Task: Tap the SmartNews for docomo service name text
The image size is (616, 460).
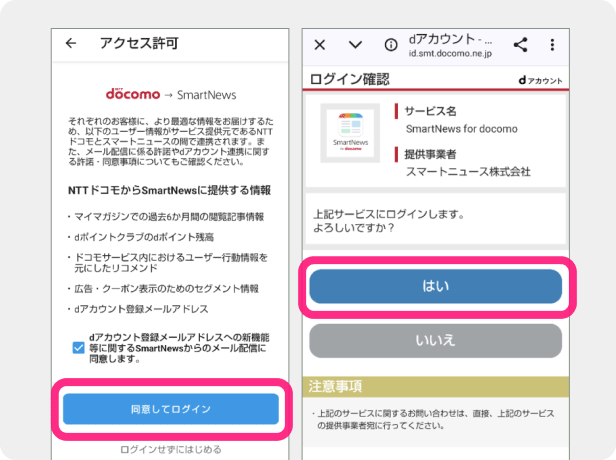Action: 462,129
